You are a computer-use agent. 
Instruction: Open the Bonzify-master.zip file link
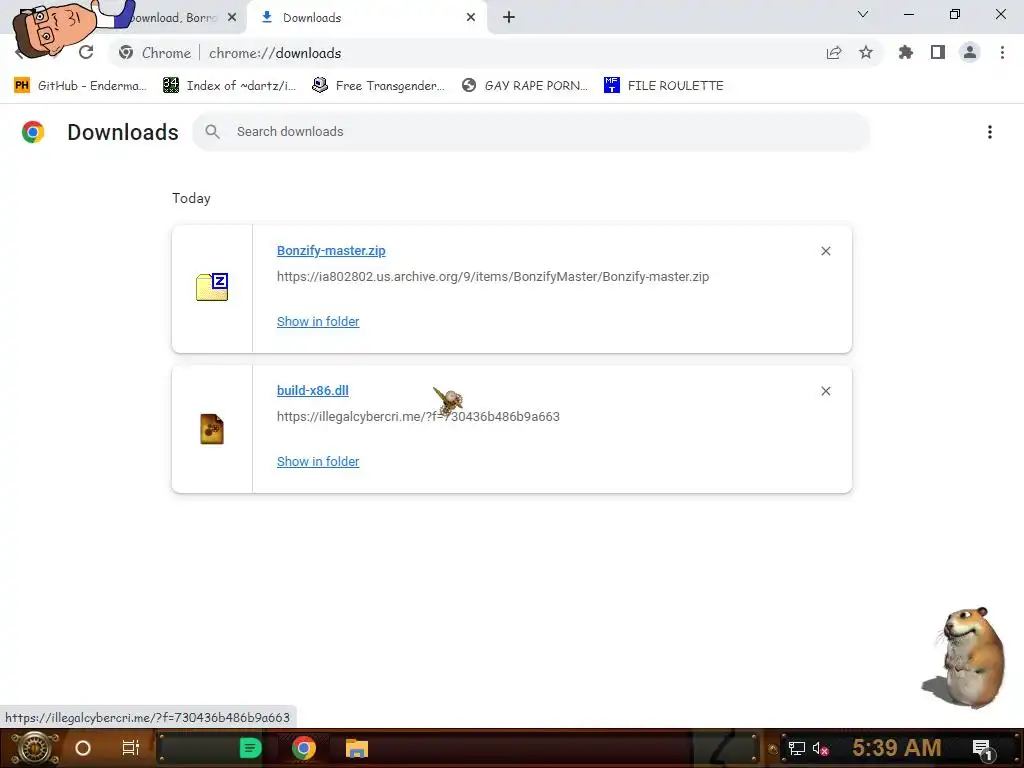[331, 251]
